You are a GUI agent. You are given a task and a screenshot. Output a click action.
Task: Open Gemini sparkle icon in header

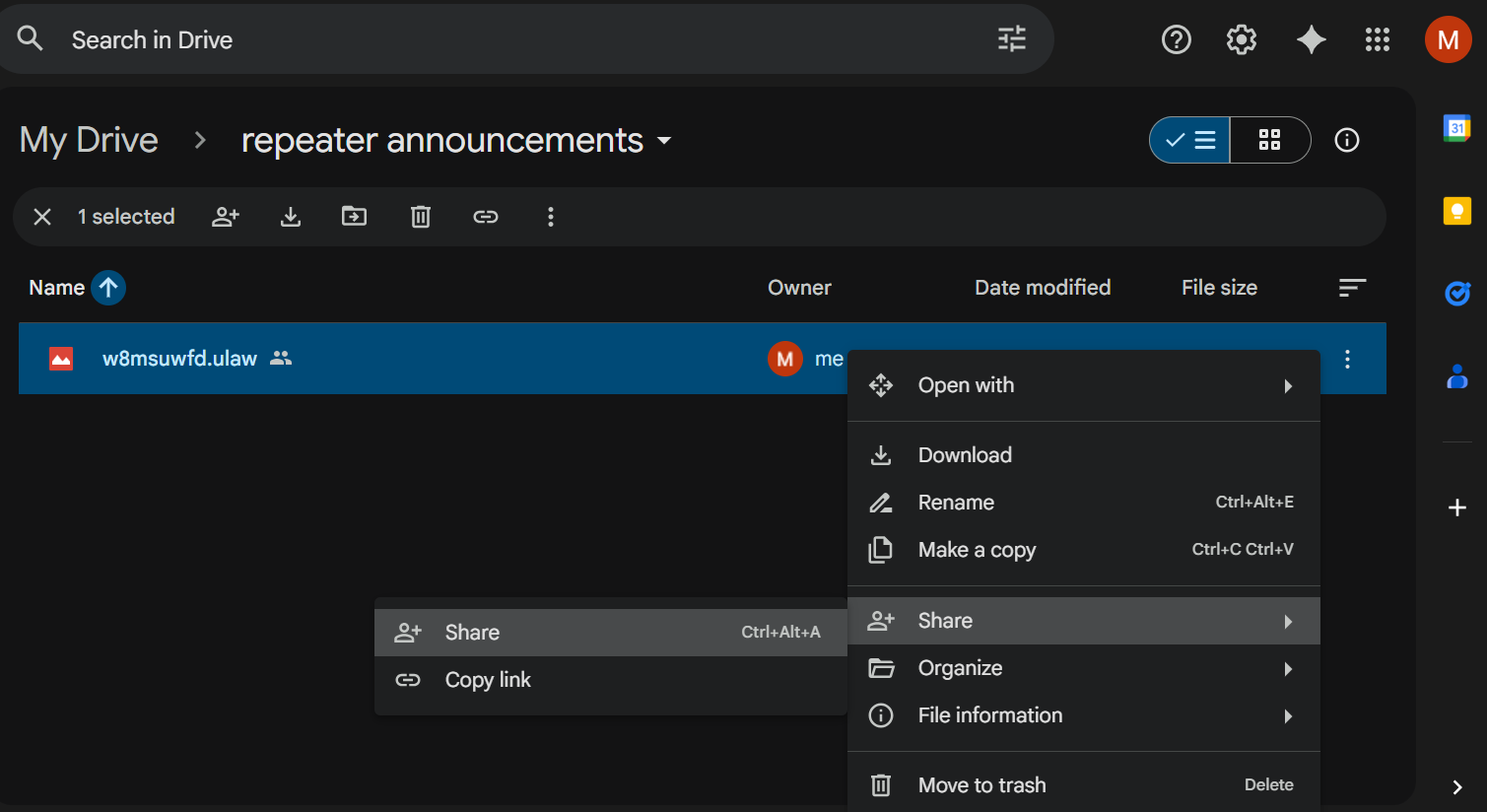click(x=1311, y=39)
